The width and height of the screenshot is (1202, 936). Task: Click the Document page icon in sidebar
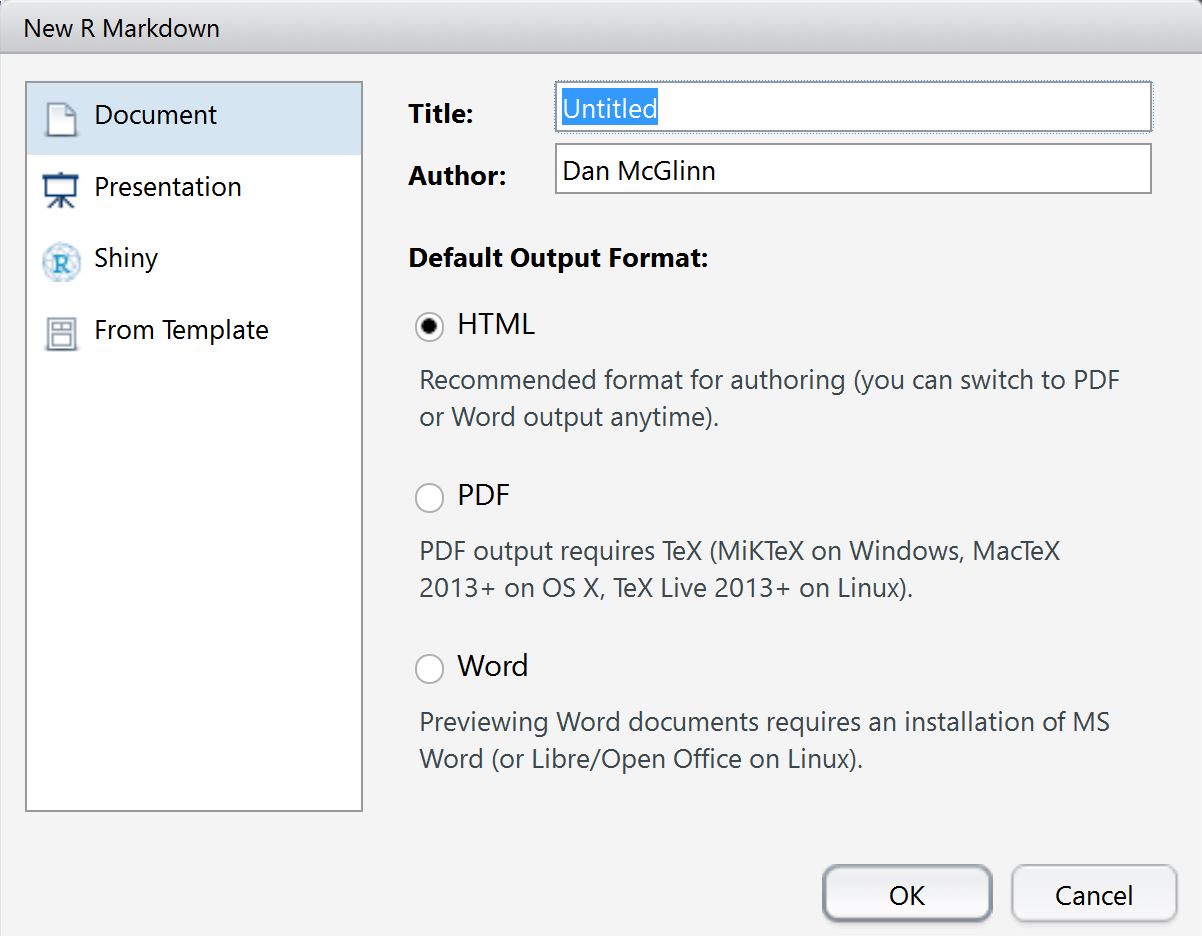(61, 118)
